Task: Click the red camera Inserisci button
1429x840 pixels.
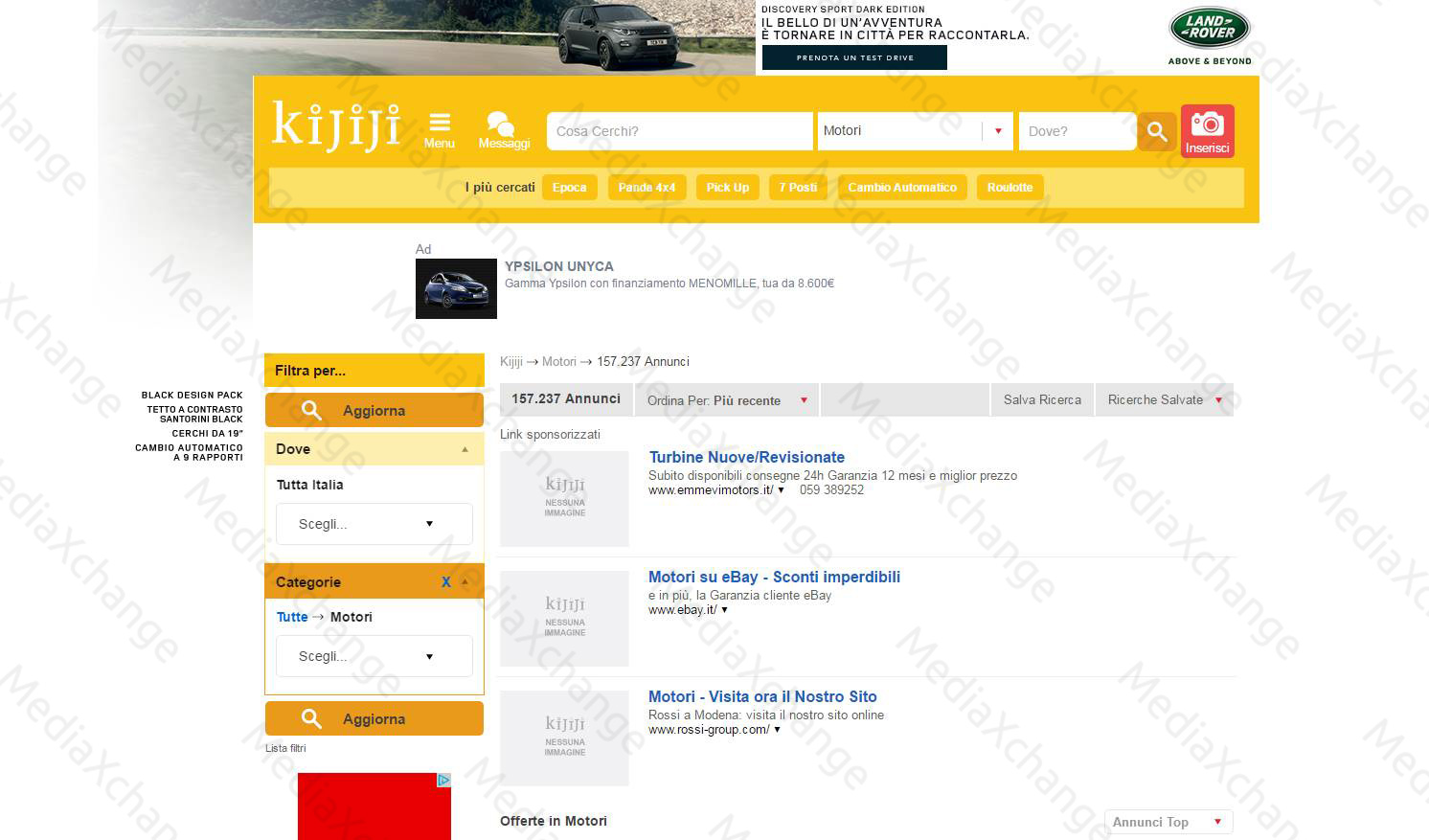Action: [1207, 131]
